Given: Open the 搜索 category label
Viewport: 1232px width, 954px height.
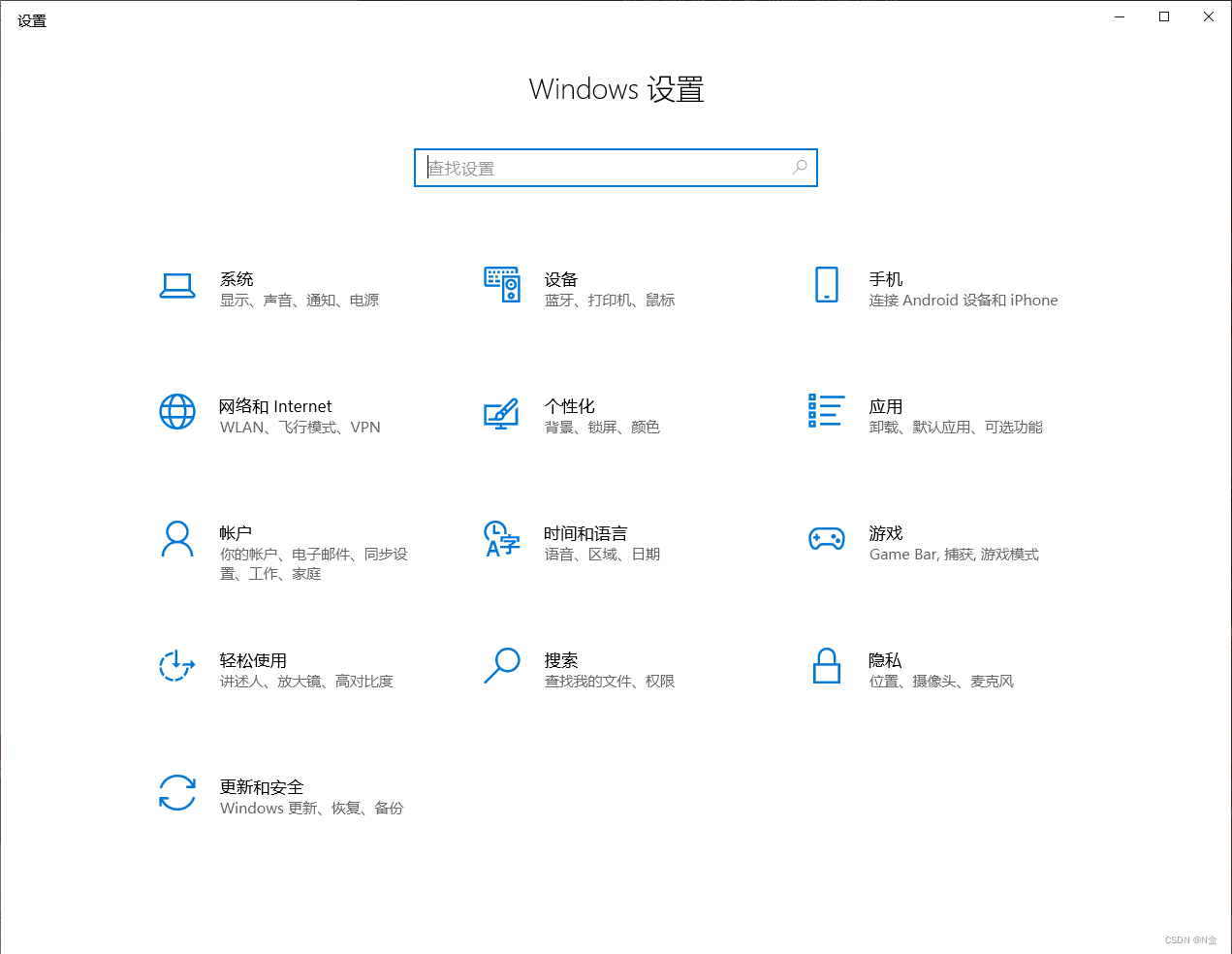Looking at the screenshot, I should [561, 660].
